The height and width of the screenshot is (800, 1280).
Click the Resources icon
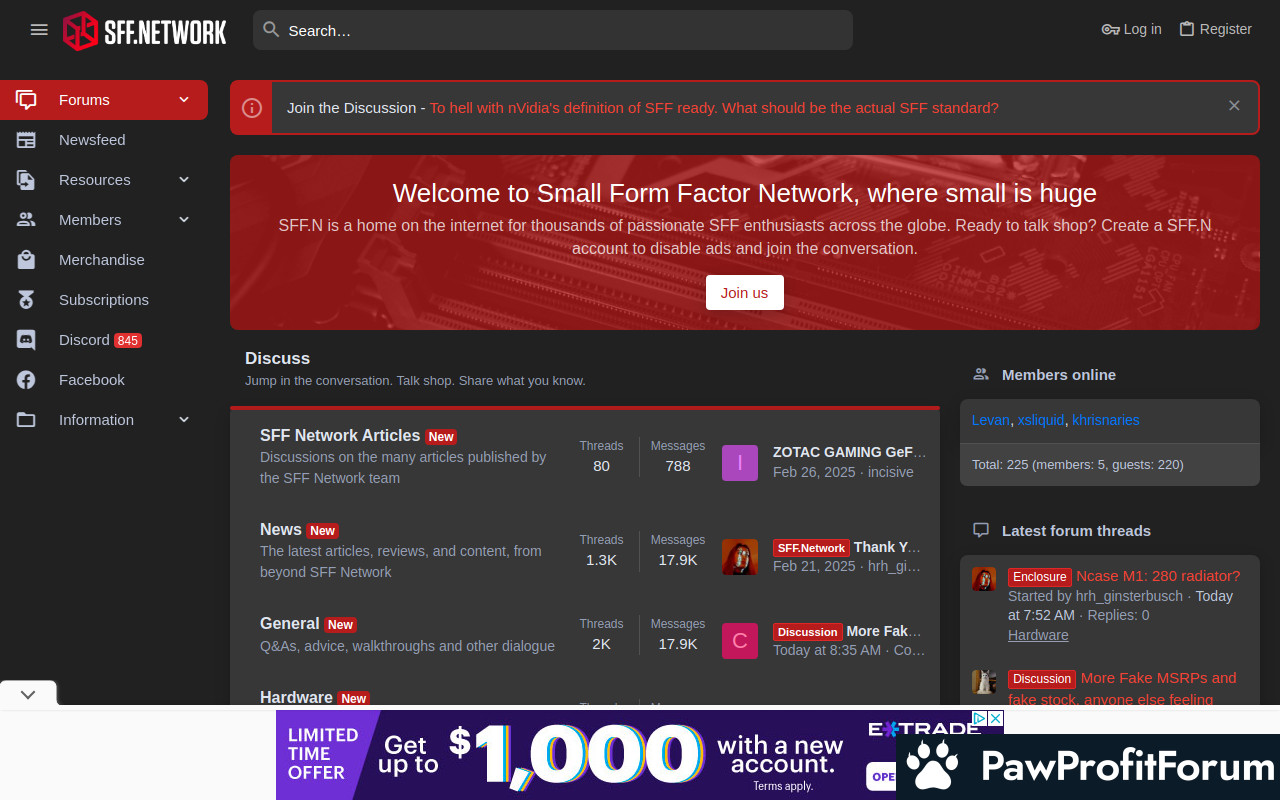pyautogui.click(x=26, y=180)
